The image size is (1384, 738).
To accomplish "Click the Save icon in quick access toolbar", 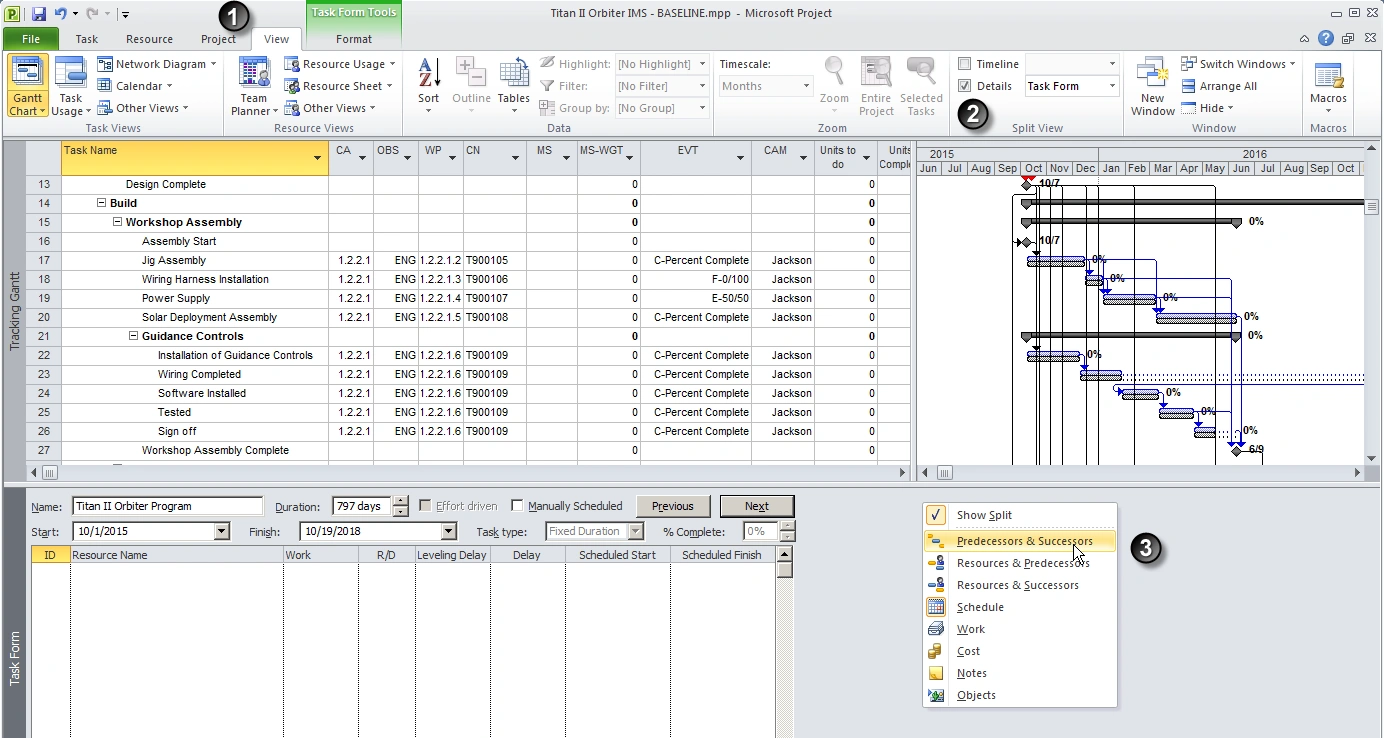I will 39,14.
